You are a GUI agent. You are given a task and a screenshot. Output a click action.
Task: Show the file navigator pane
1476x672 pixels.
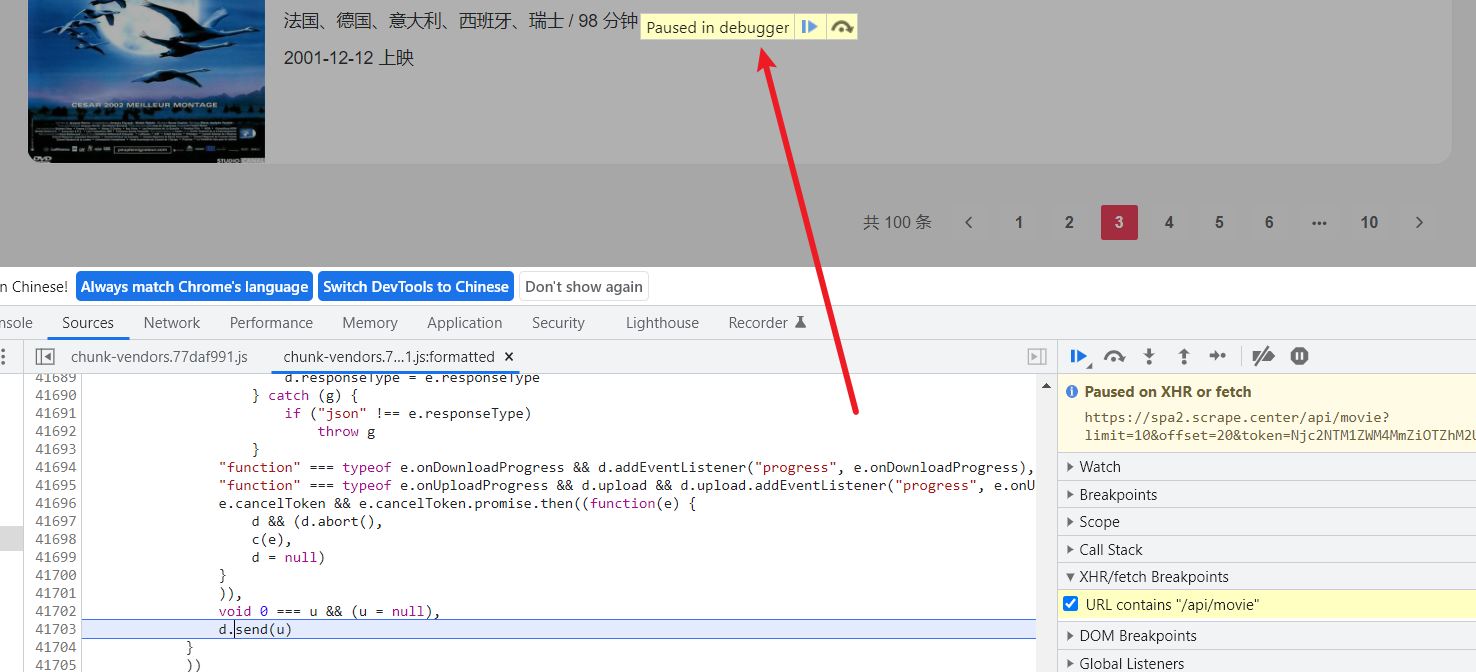pyautogui.click(x=44, y=357)
